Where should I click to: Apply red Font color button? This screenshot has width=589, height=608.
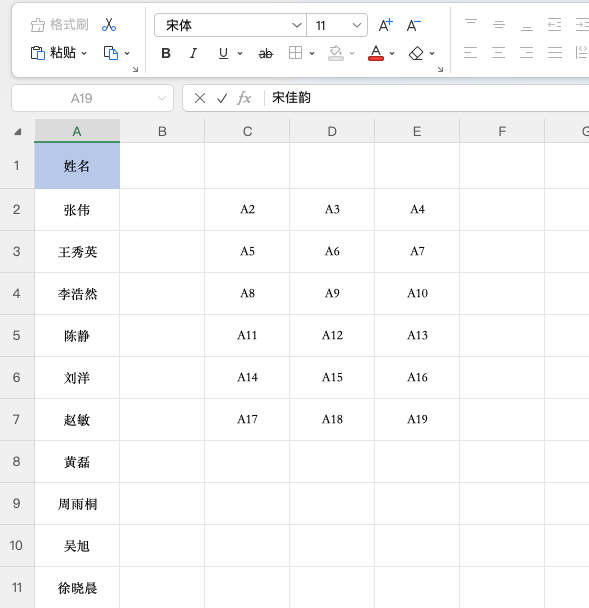tap(376, 53)
